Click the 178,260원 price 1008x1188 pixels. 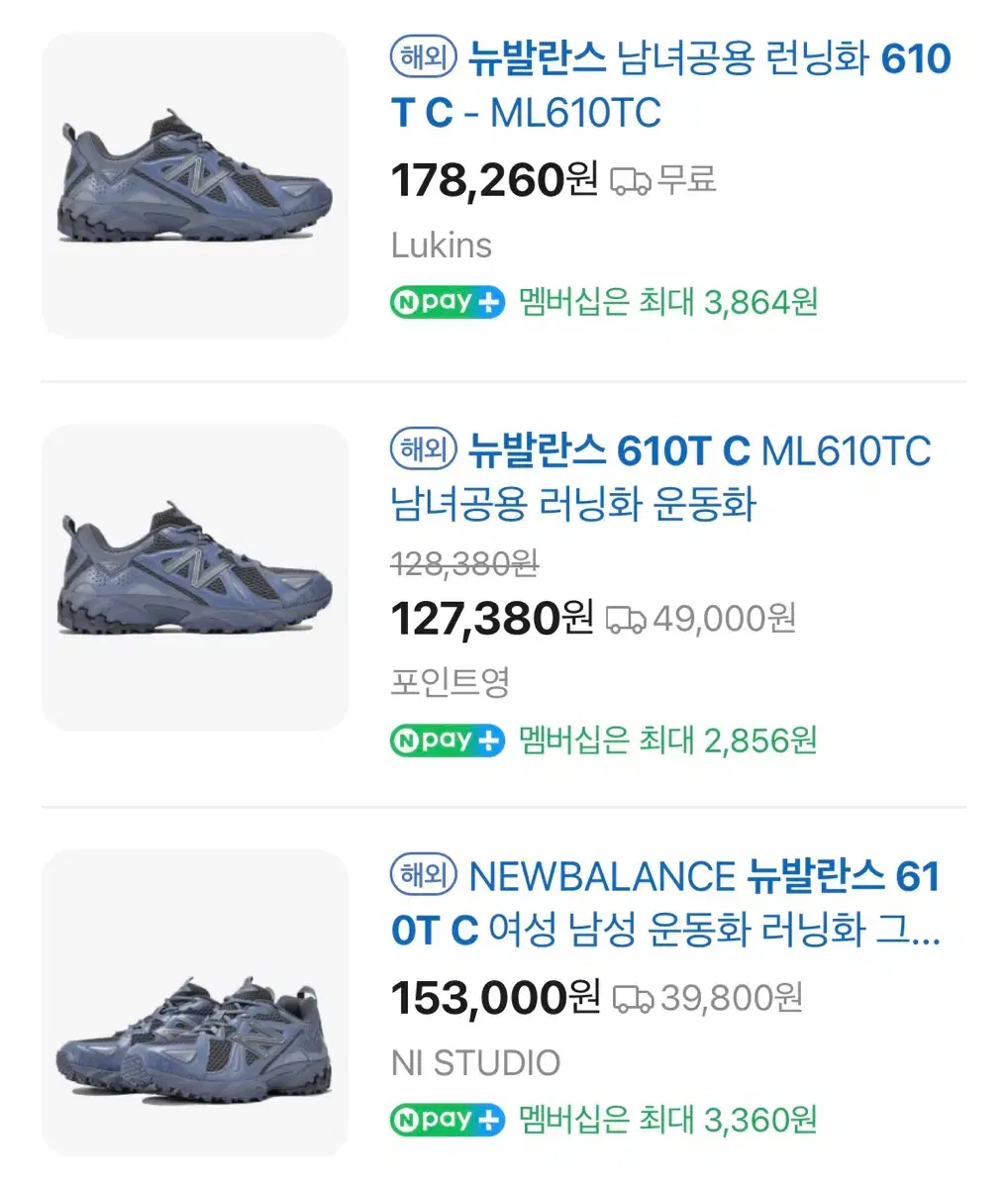(494, 179)
